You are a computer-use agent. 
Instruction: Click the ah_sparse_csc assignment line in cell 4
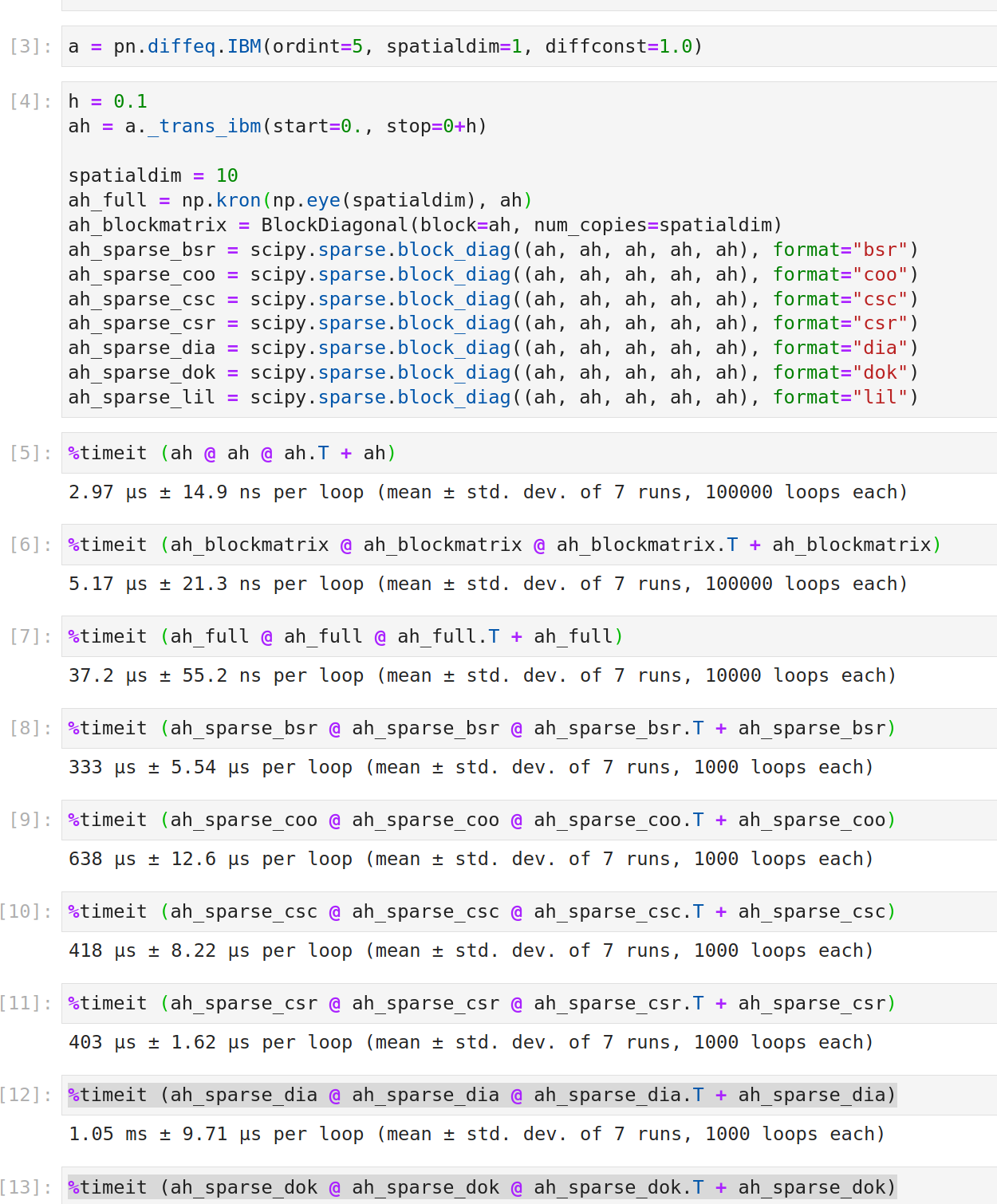point(494,299)
